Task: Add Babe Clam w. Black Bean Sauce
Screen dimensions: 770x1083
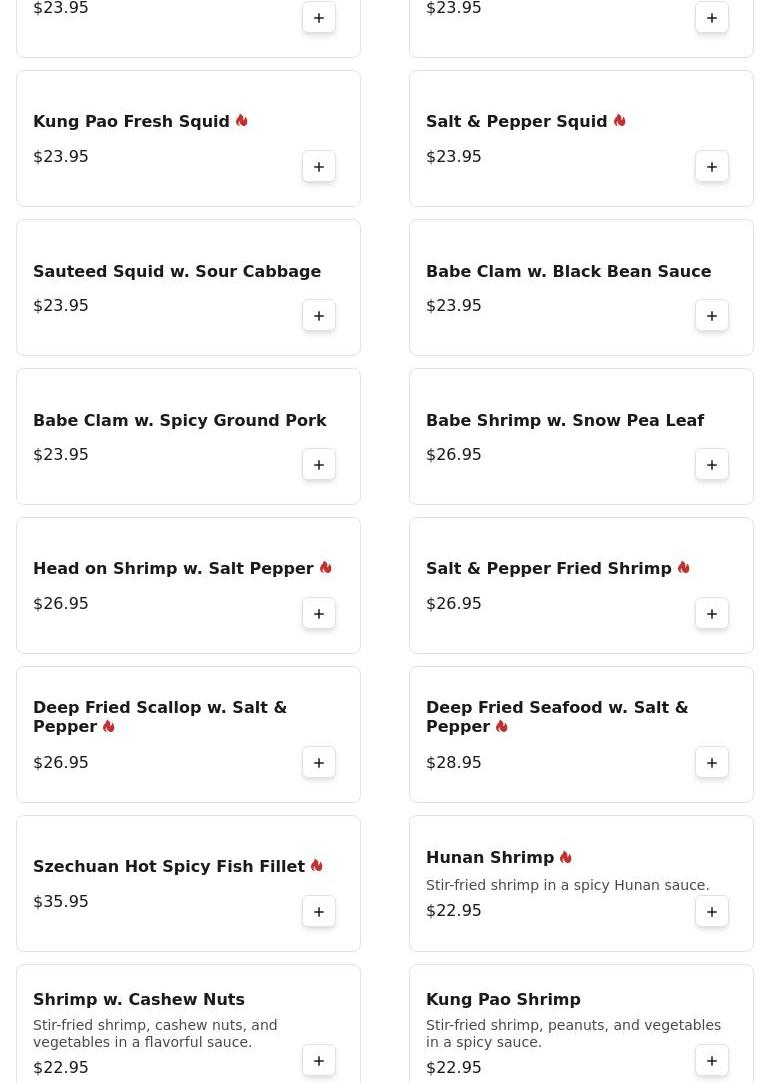Action: (x=712, y=316)
